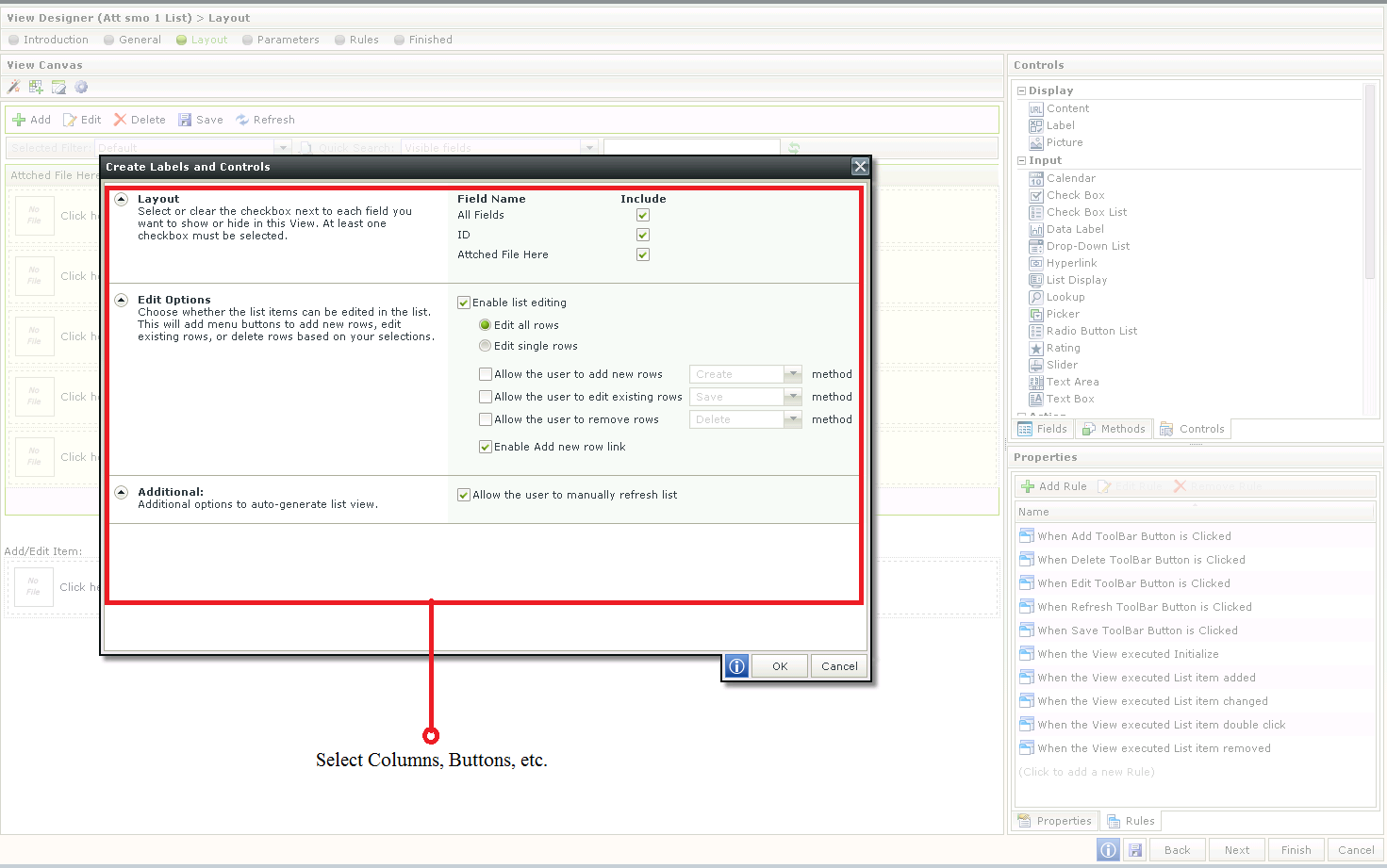
Task: Select the Edit single rows radio button
Action: [486, 346]
